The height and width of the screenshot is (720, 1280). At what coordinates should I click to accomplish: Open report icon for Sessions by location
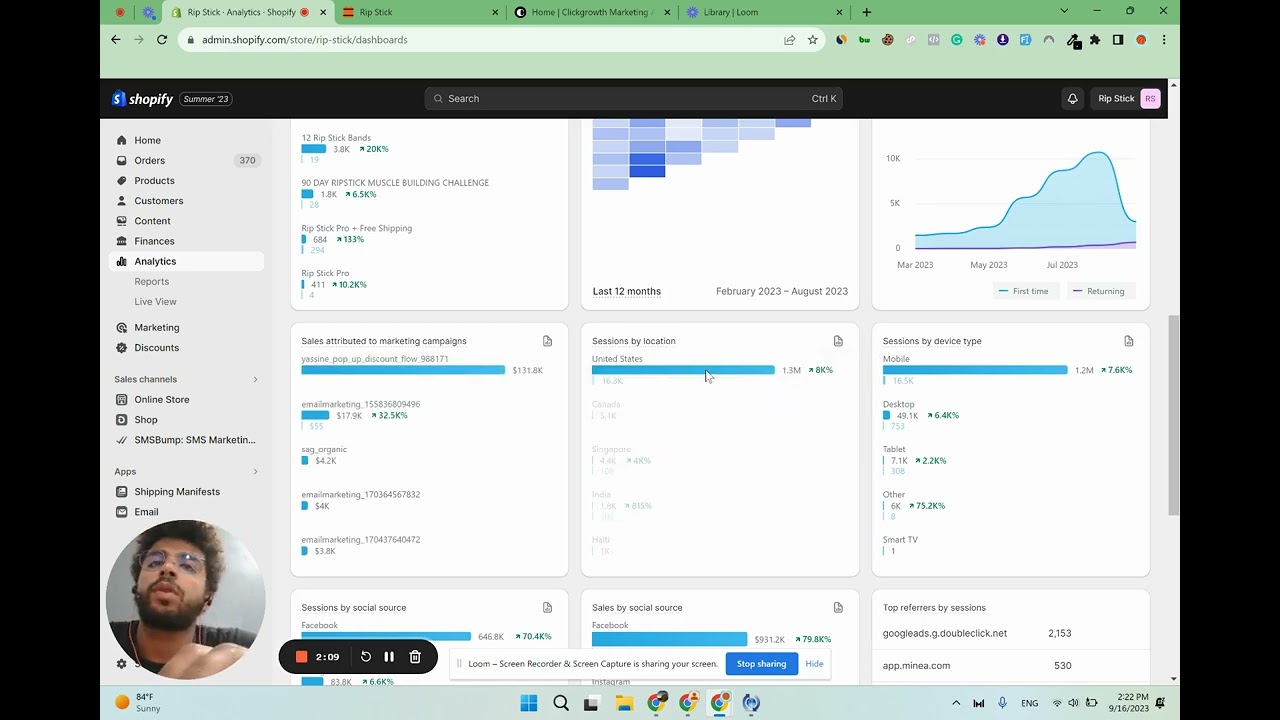(838, 341)
